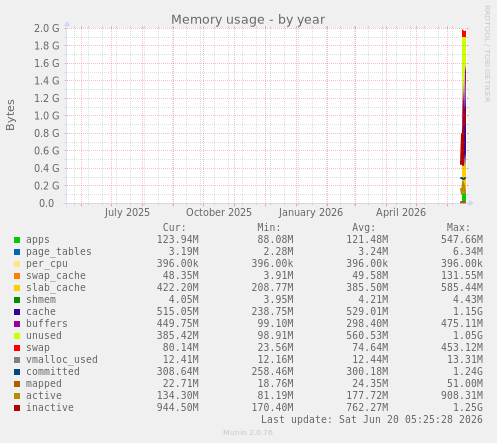Click the 'October 2025' x-axis label
The height and width of the screenshot is (443, 497).
pos(219,213)
